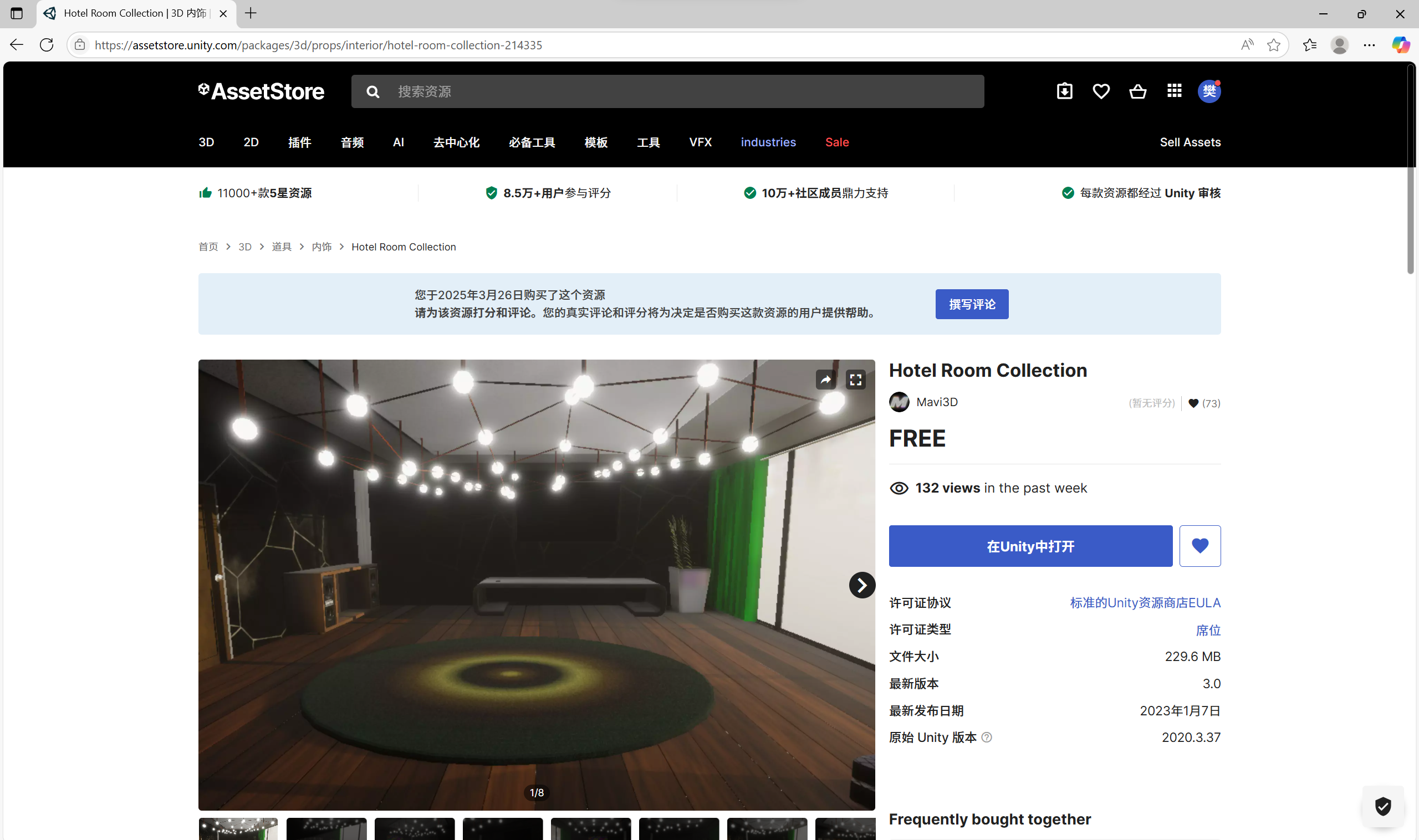This screenshot has width=1419, height=840.
Task: Open the 必备工具 menu
Action: point(532,142)
